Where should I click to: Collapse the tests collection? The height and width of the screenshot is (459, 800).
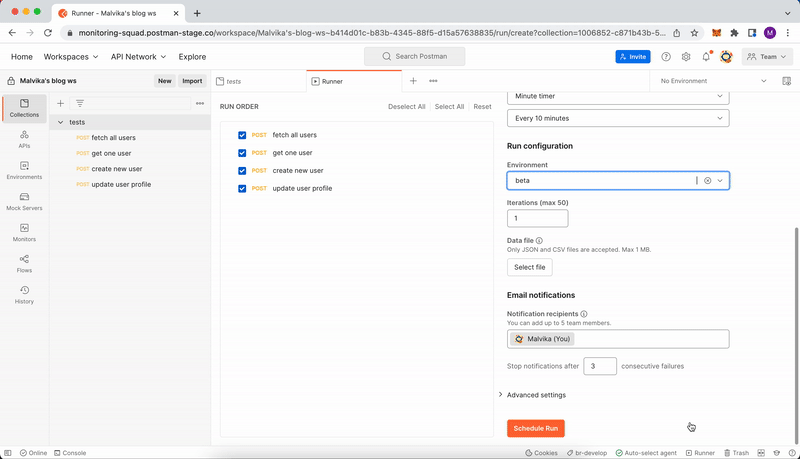pyautogui.click(x=61, y=122)
